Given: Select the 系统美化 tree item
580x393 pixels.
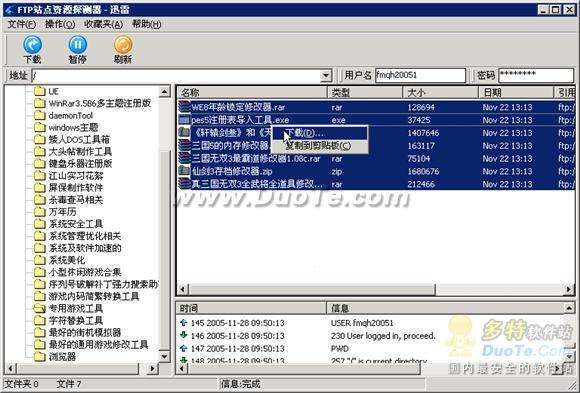Looking at the screenshot, I should tap(67, 260).
